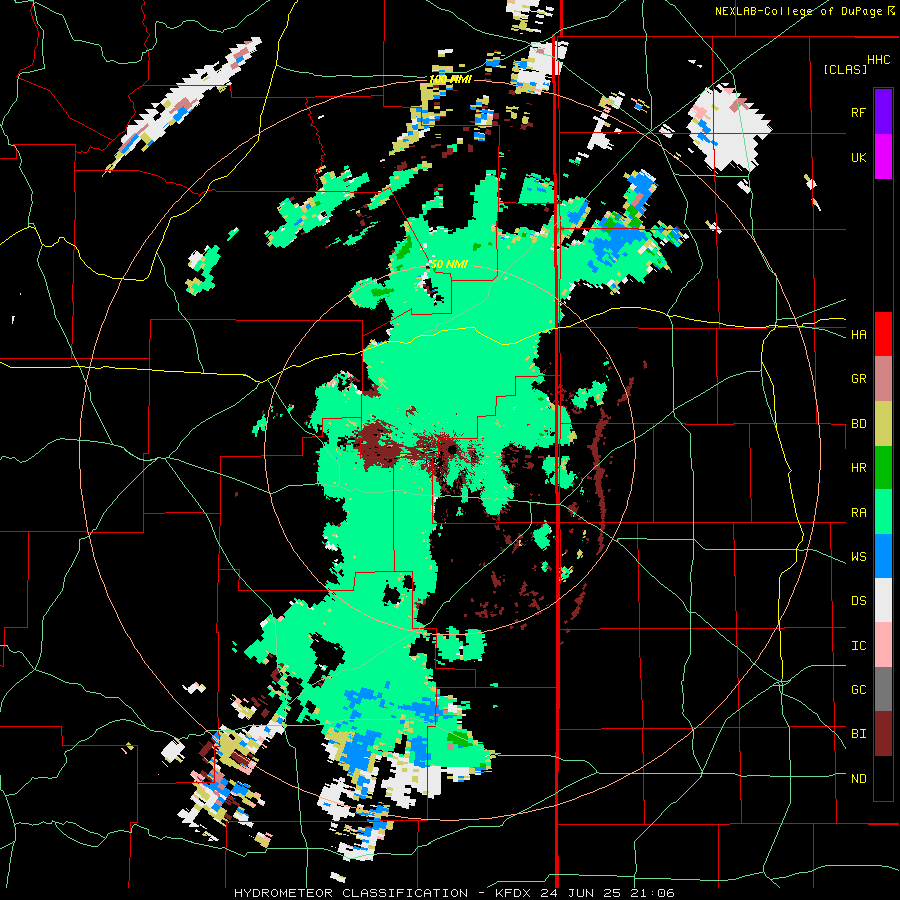Click the HYDROMETEOR CLASSIFICATION title text
The image size is (900, 900).
(351, 893)
